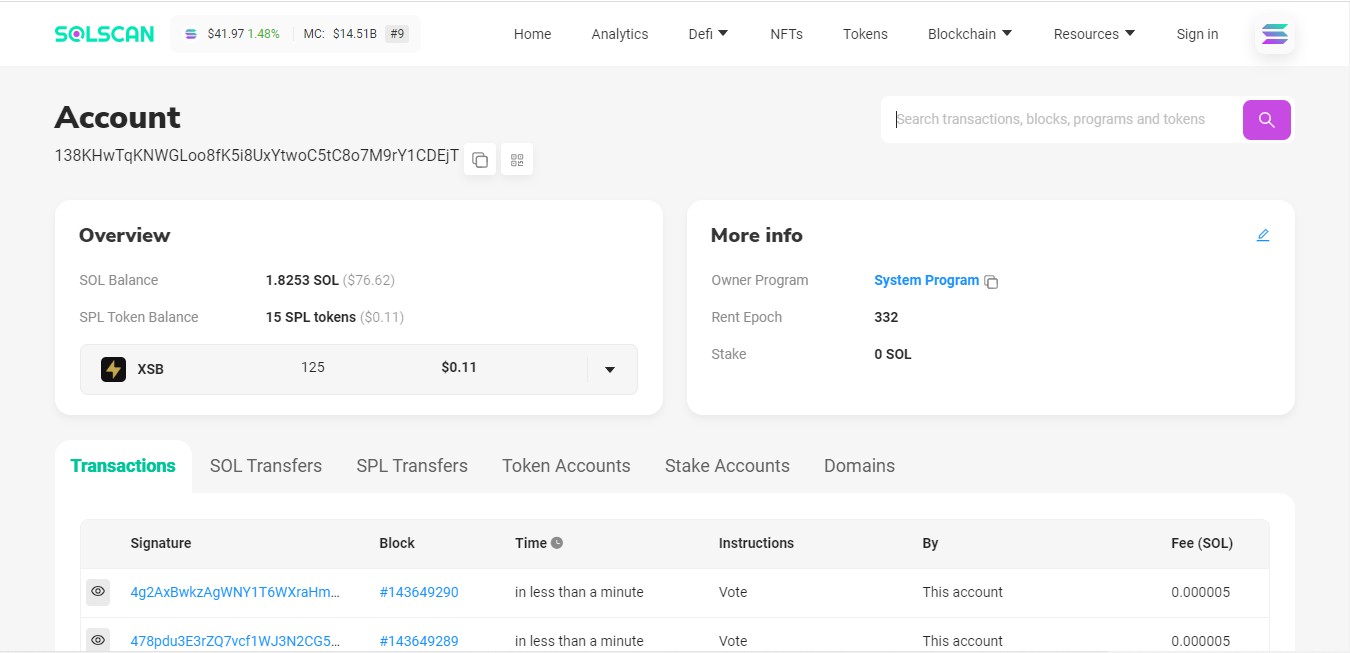This screenshot has height=653, width=1350.
Task: Show the account QR code
Action: [517, 160]
